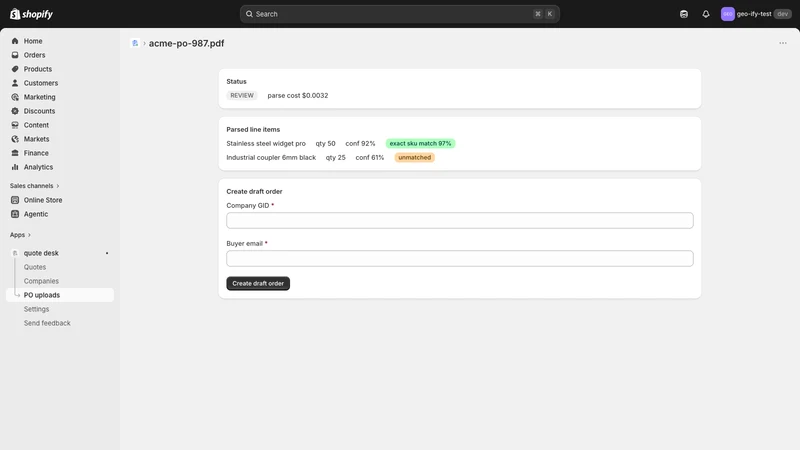Click the Analytics bar chart icon
Image resolution: width=800 pixels, height=450 pixels.
pos(15,167)
